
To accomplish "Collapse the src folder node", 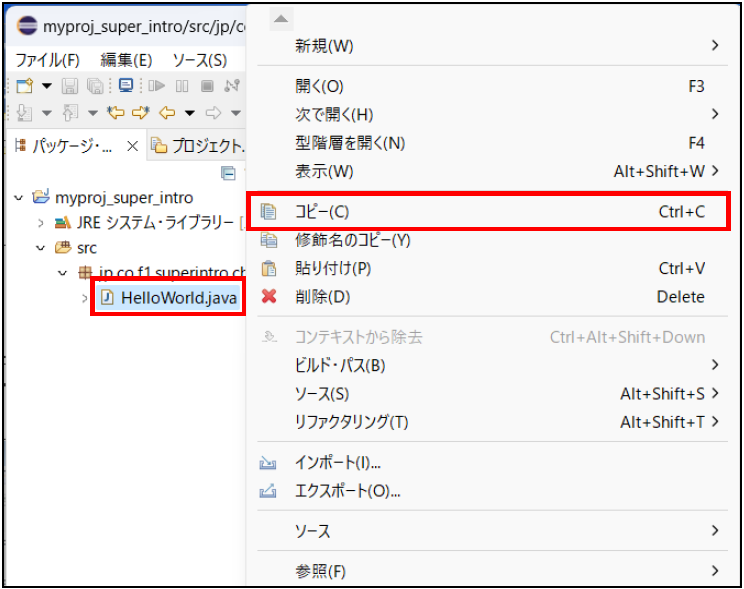I will (41, 248).
